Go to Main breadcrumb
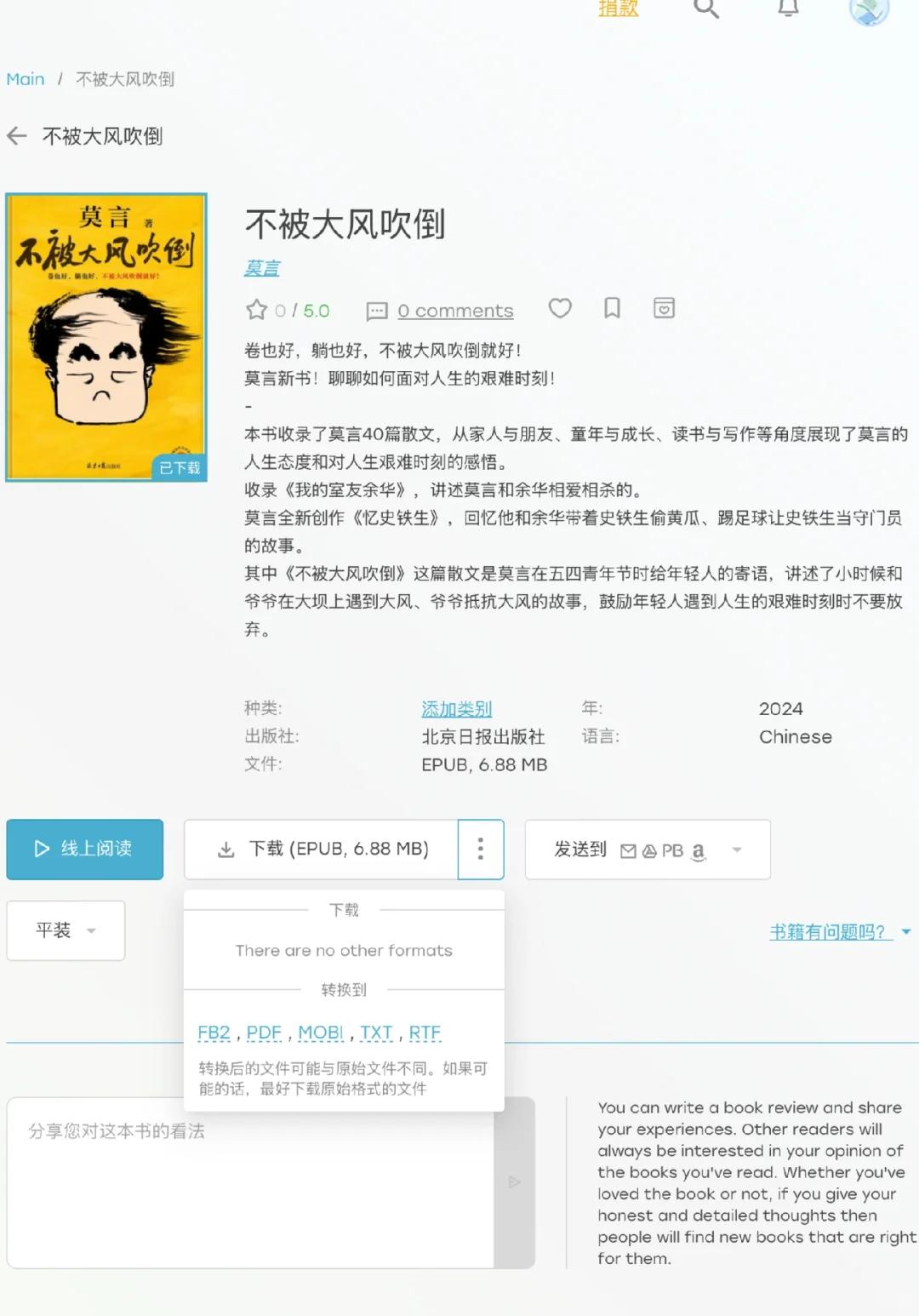Image resolution: width=919 pixels, height=1316 pixels. [26, 79]
